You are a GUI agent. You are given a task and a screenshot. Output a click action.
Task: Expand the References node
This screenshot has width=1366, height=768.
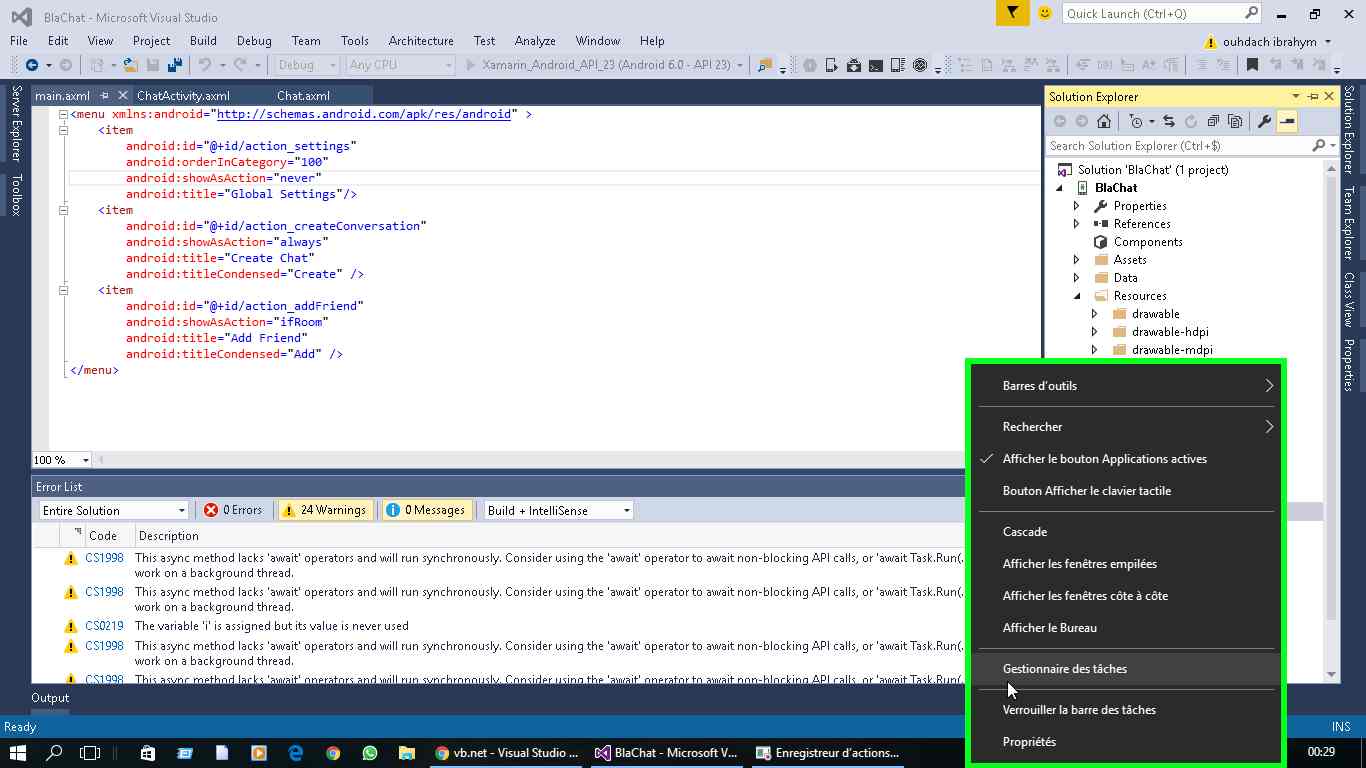[1077, 224]
